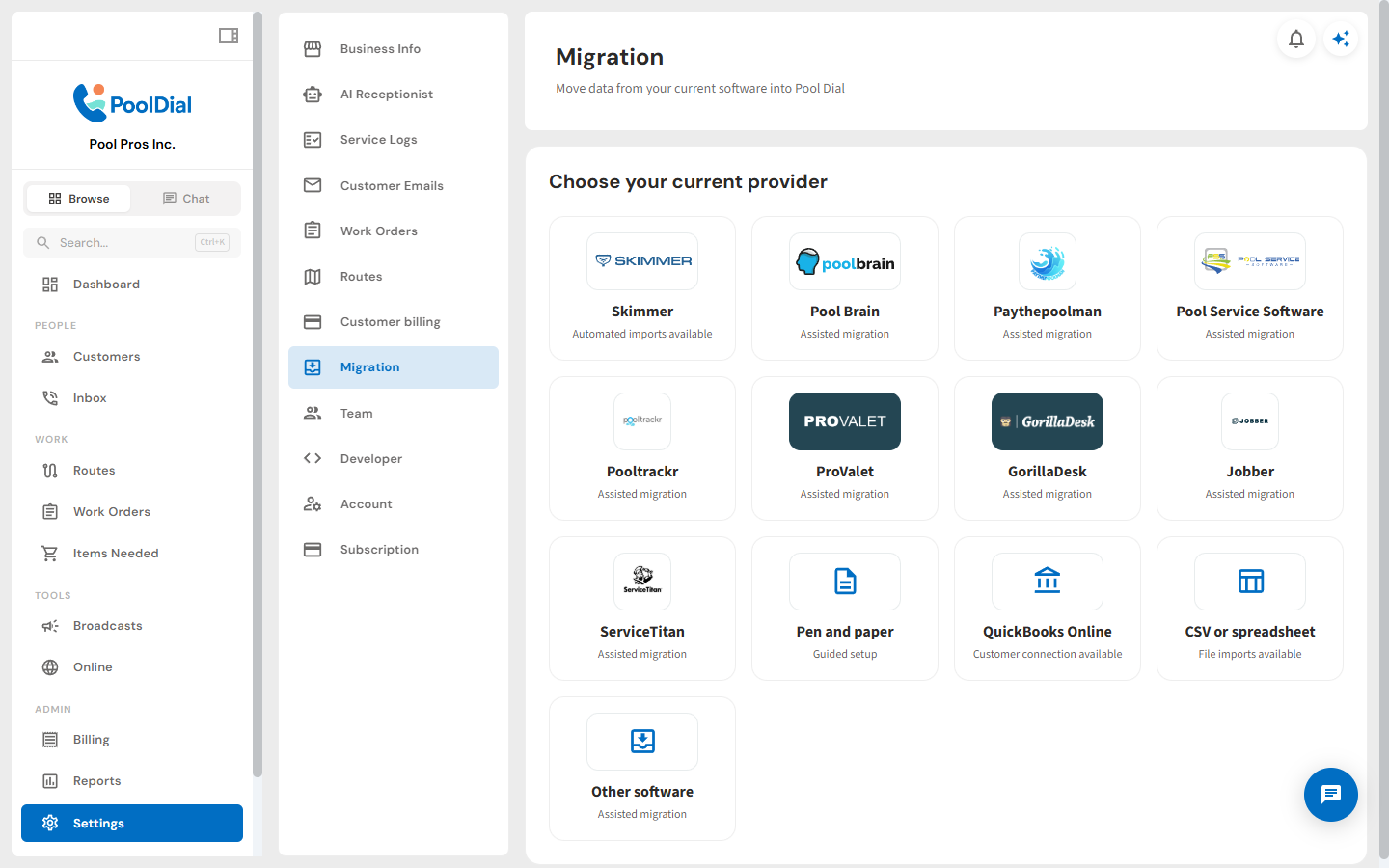The image size is (1389, 868).
Task: Select the Paythepoolman wave logo
Action: (x=1048, y=261)
